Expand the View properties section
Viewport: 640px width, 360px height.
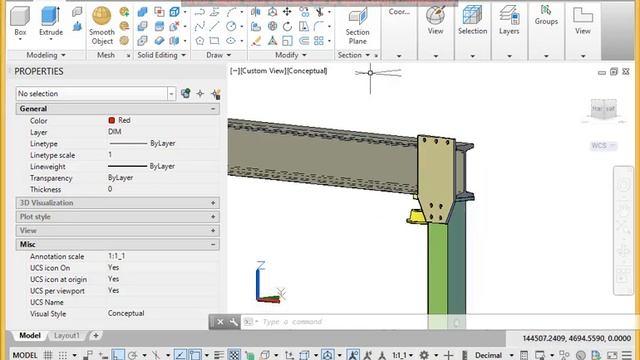(213, 231)
